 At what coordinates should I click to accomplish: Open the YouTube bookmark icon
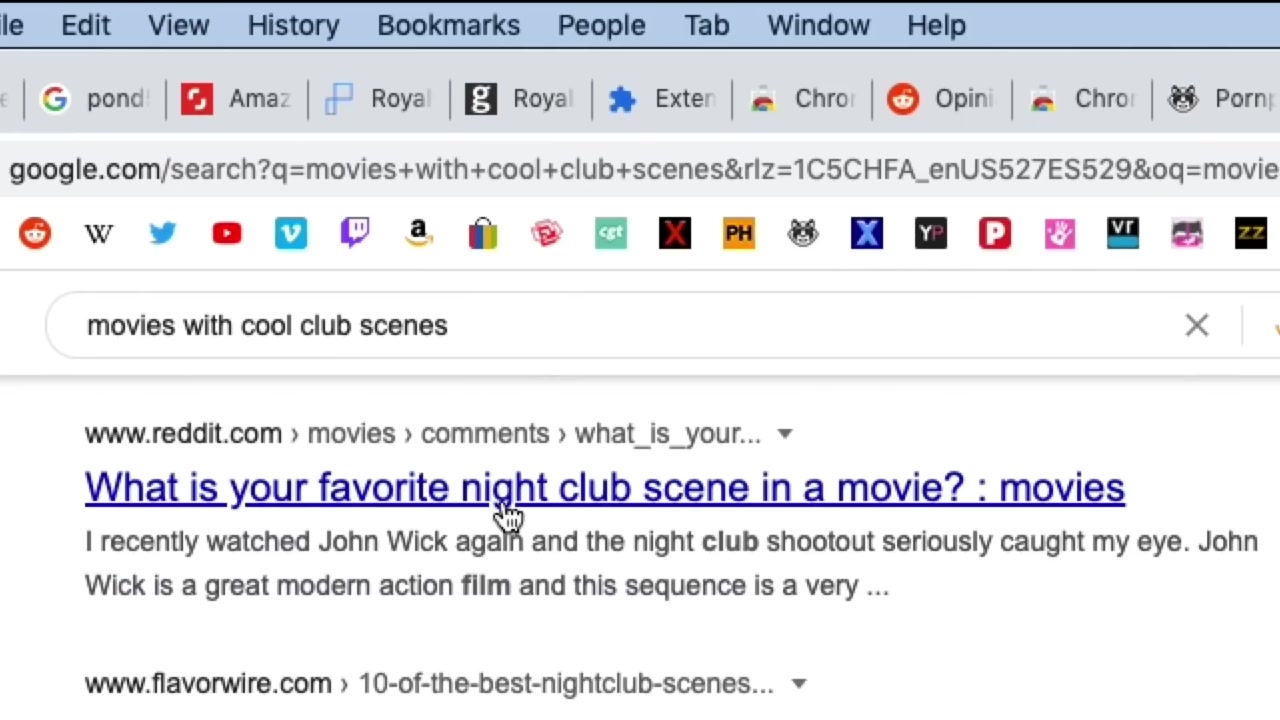coord(227,234)
